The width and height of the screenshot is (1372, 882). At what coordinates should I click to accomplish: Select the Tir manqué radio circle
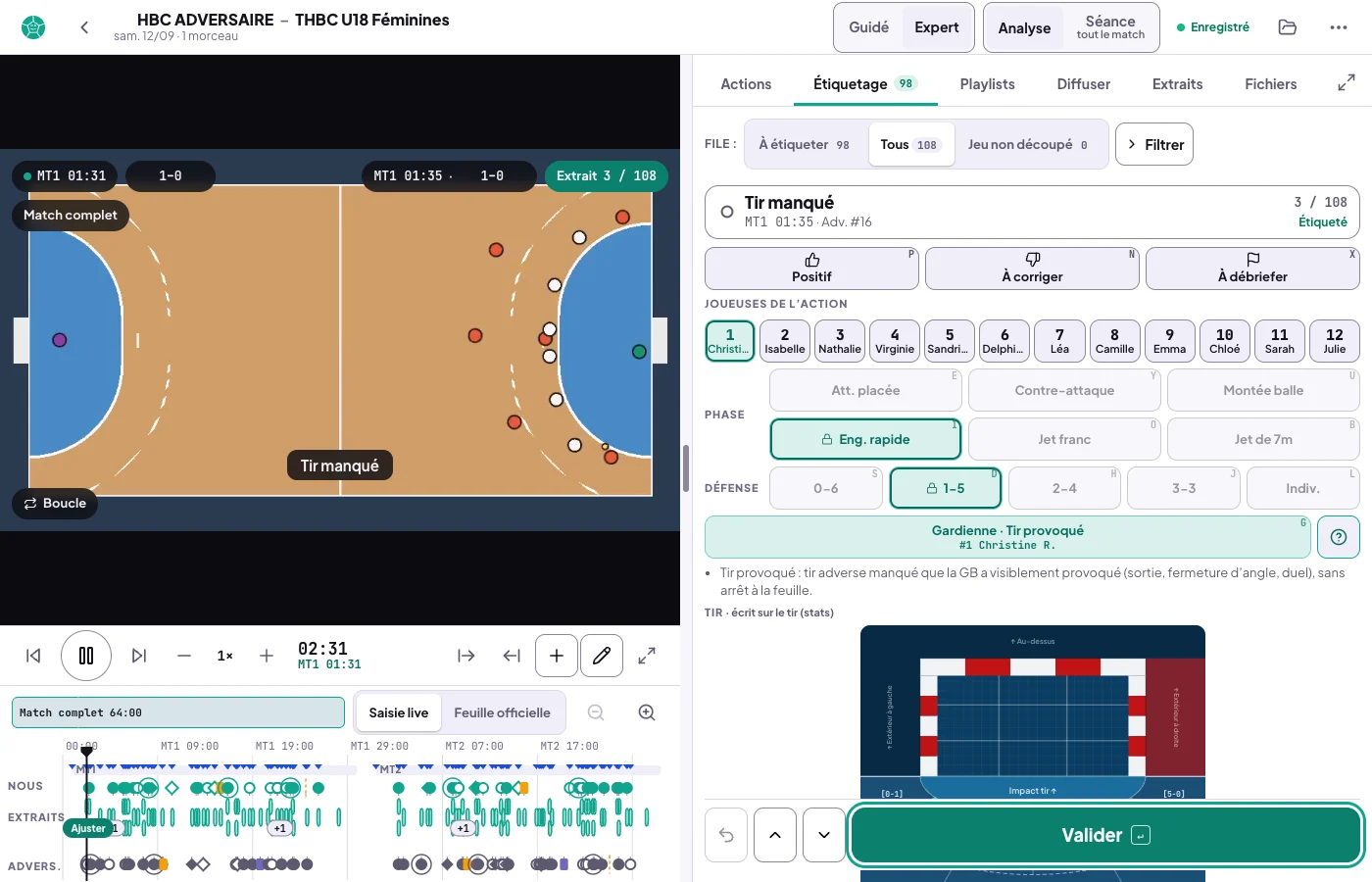pyautogui.click(x=727, y=212)
